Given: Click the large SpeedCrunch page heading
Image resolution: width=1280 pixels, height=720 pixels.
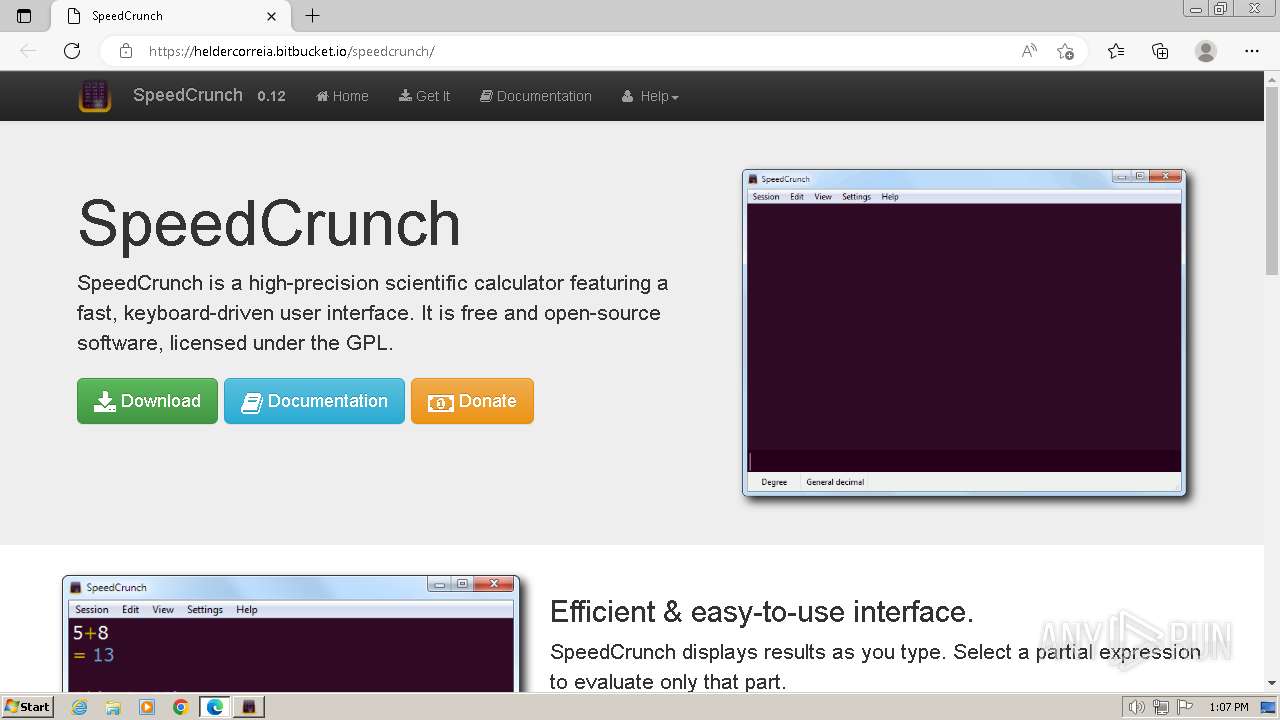Looking at the screenshot, I should coord(269,223).
